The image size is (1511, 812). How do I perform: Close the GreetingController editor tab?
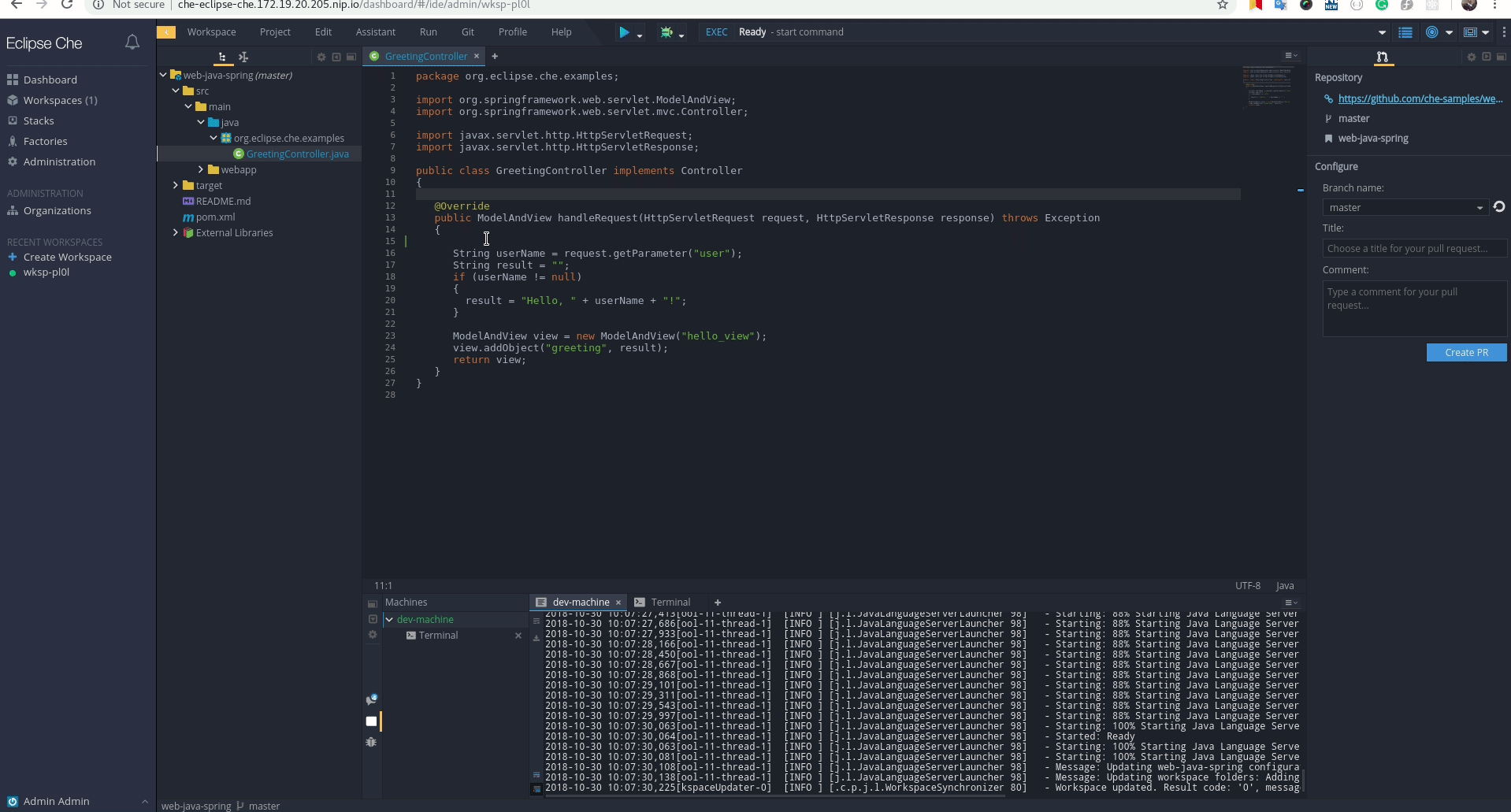[x=477, y=56]
